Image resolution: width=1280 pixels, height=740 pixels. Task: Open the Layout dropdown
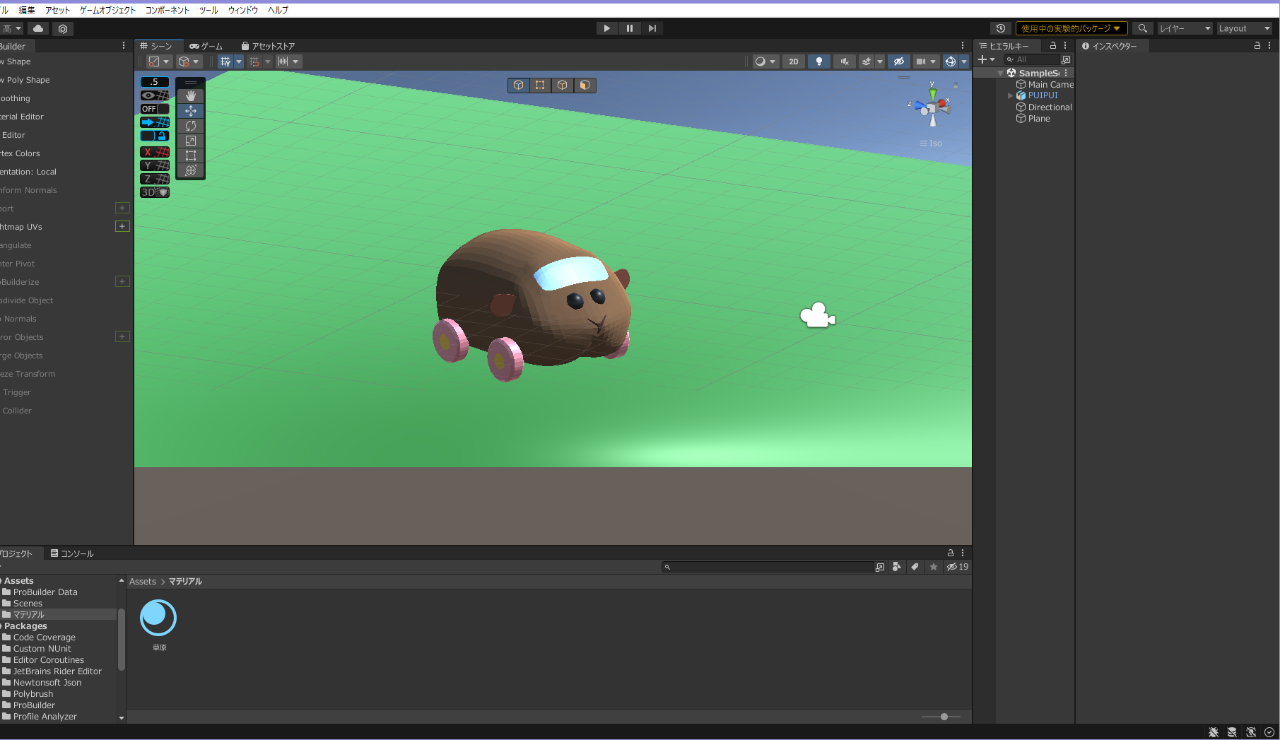(x=1244, y=29)
